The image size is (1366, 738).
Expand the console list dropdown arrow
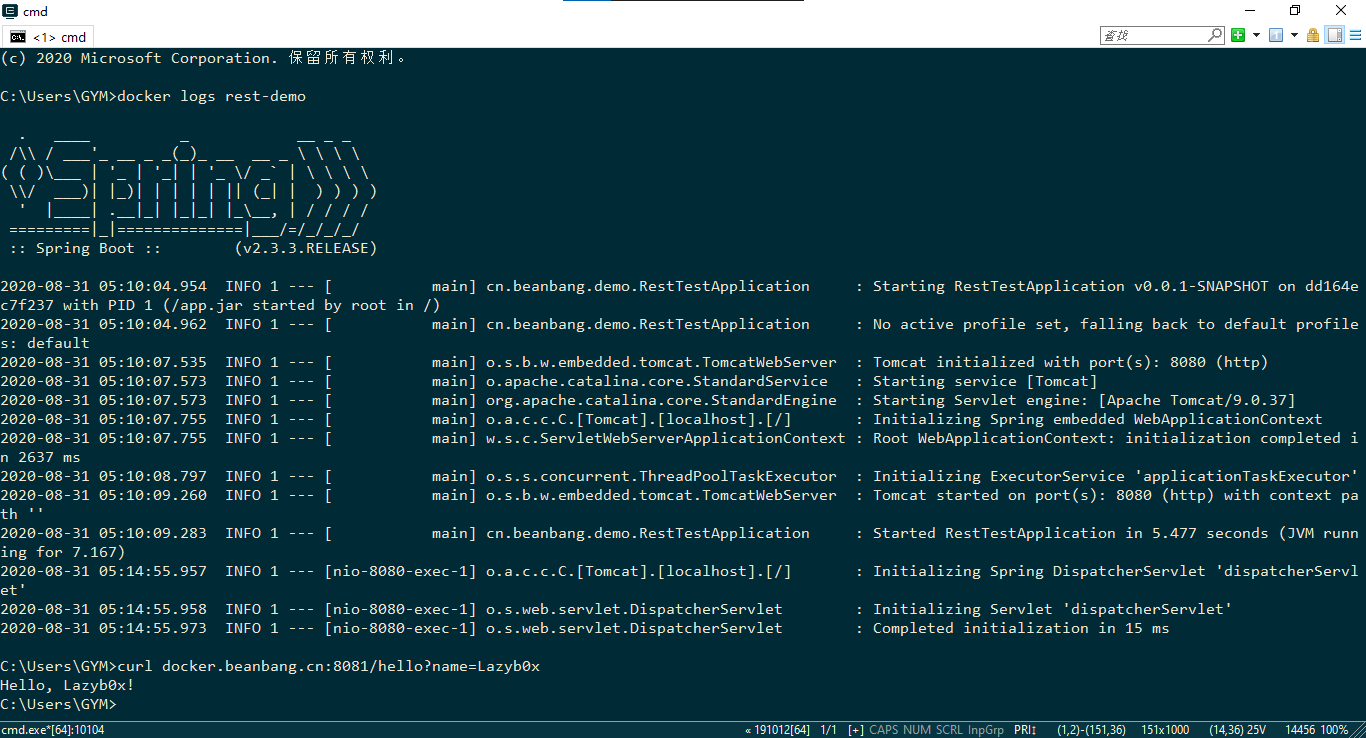click(x=1294, y=35)
